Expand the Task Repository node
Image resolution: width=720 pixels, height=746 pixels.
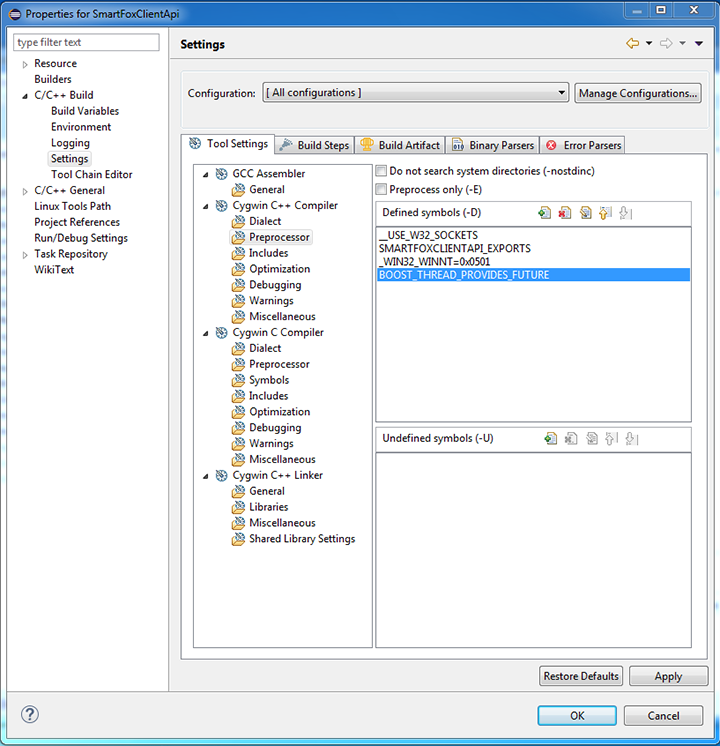tap(25, 255)
